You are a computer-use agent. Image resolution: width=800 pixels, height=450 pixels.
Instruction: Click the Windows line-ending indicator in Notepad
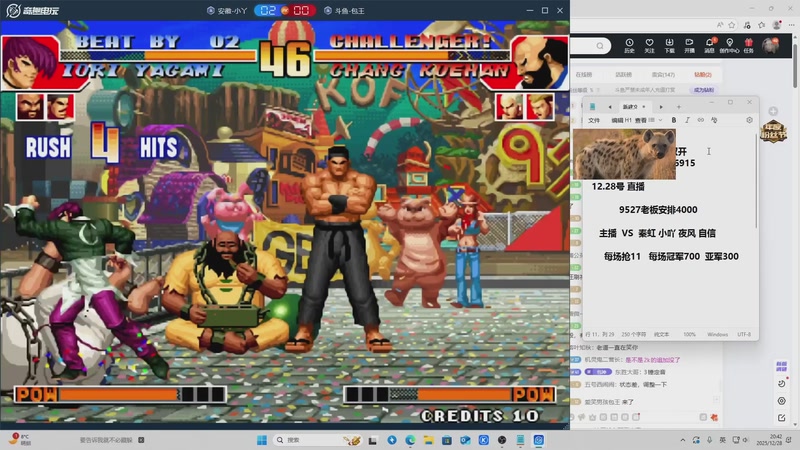click(717, 334)
